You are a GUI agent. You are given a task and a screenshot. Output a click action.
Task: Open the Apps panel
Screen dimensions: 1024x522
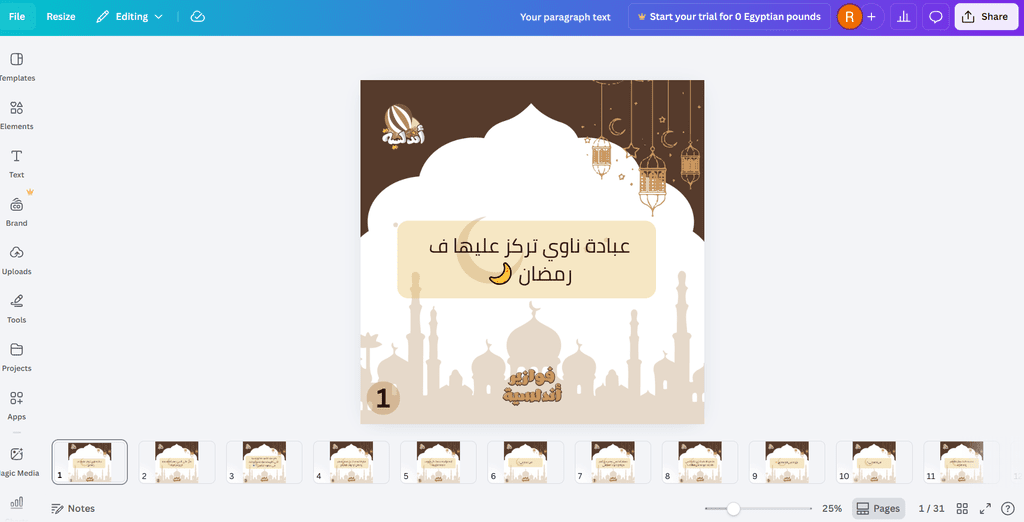point(16,405)
